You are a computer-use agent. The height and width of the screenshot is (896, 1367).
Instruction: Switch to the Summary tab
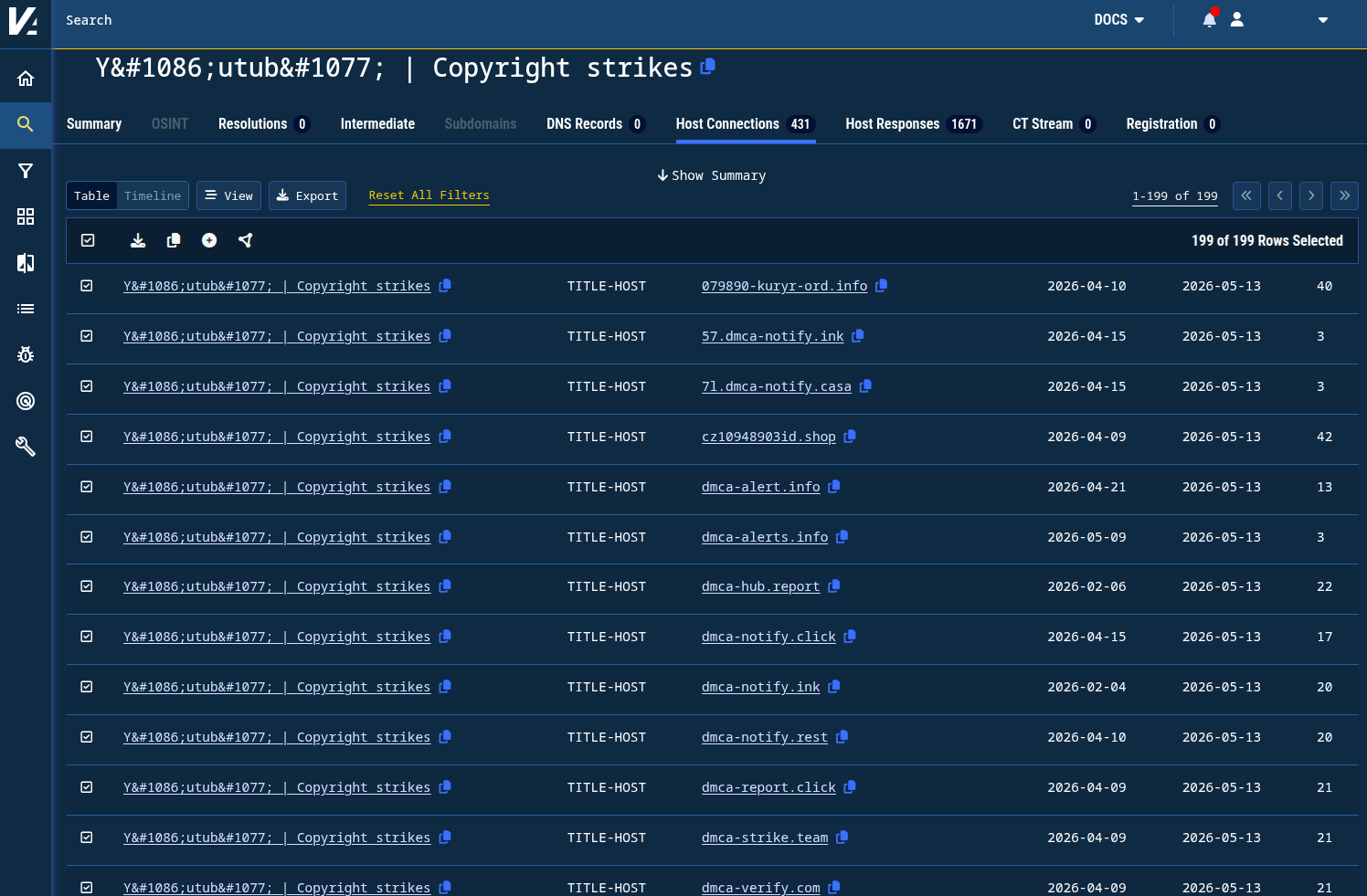coord(94,123)
